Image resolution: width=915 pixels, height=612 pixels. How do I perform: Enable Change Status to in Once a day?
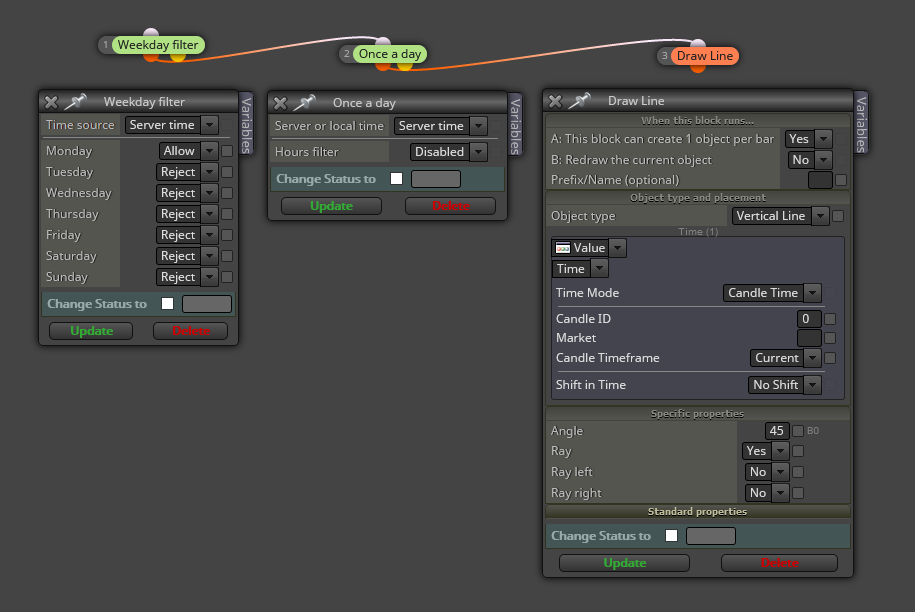pyautogui.click(x=396, y=179)
